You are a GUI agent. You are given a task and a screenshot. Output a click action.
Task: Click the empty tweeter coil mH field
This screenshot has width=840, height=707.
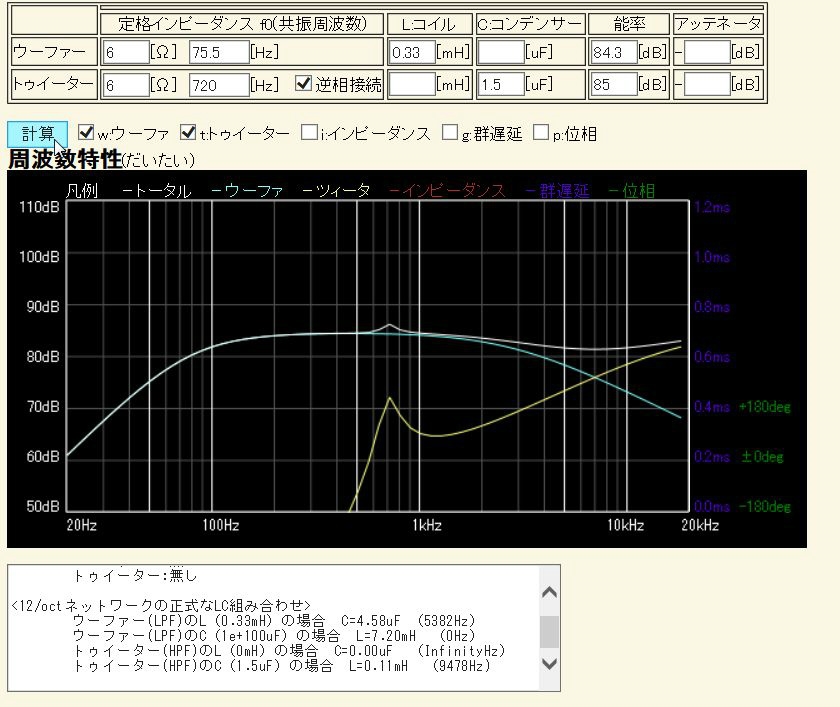click(412, 85)
